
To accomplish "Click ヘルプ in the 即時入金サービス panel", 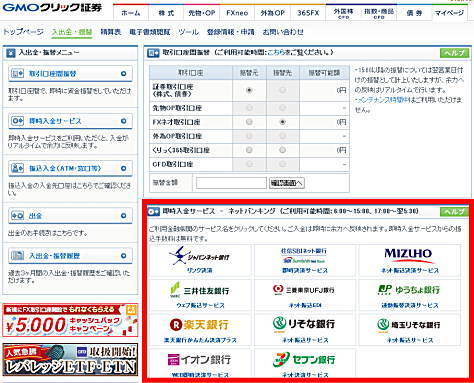I will pos(455,212).
